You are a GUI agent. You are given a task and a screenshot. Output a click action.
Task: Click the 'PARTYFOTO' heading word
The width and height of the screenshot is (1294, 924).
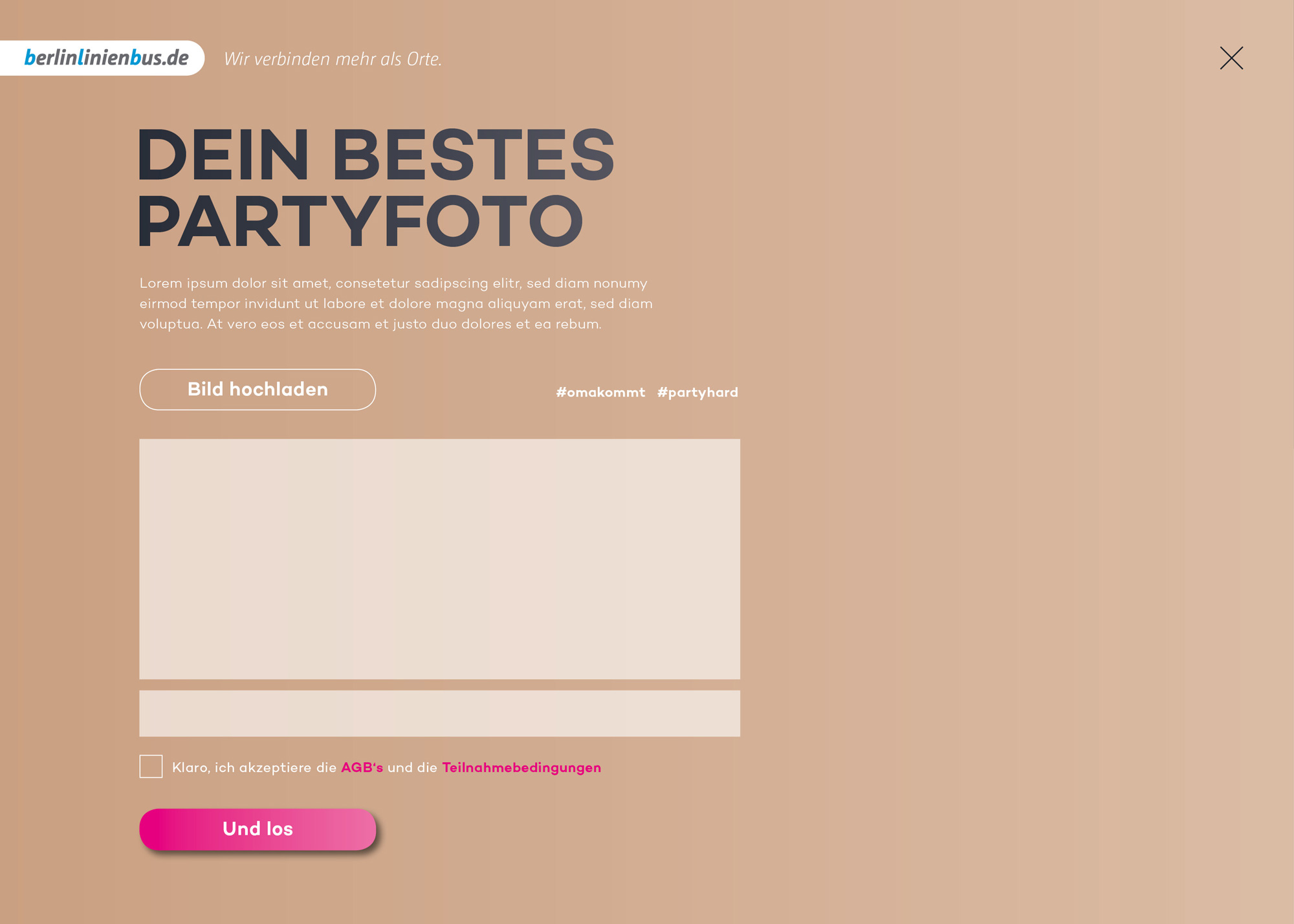[360, 221]
